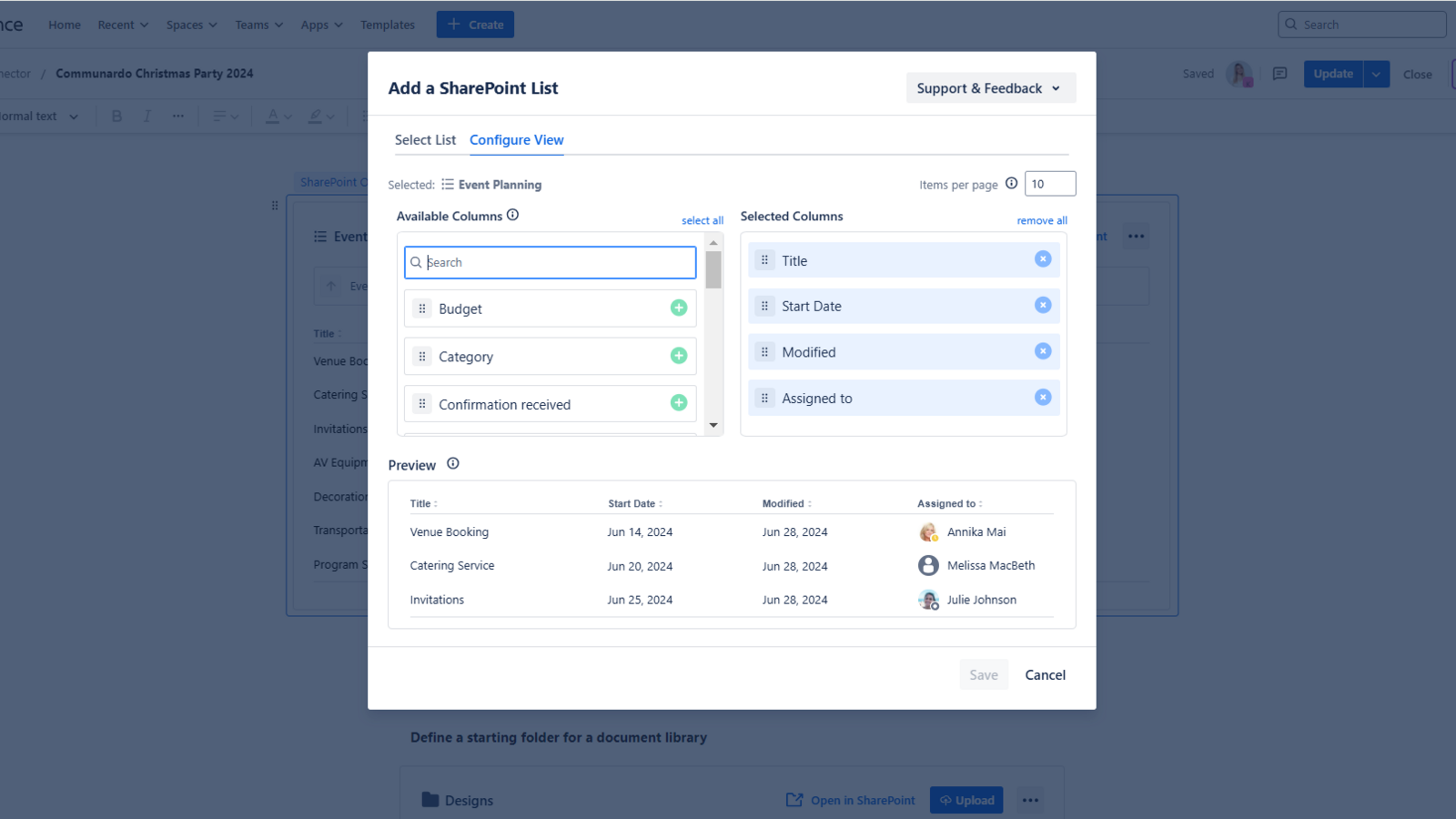Click the Save button
Image resolution: width=1456 pixels, height=819 pixels.
[984, 674]
